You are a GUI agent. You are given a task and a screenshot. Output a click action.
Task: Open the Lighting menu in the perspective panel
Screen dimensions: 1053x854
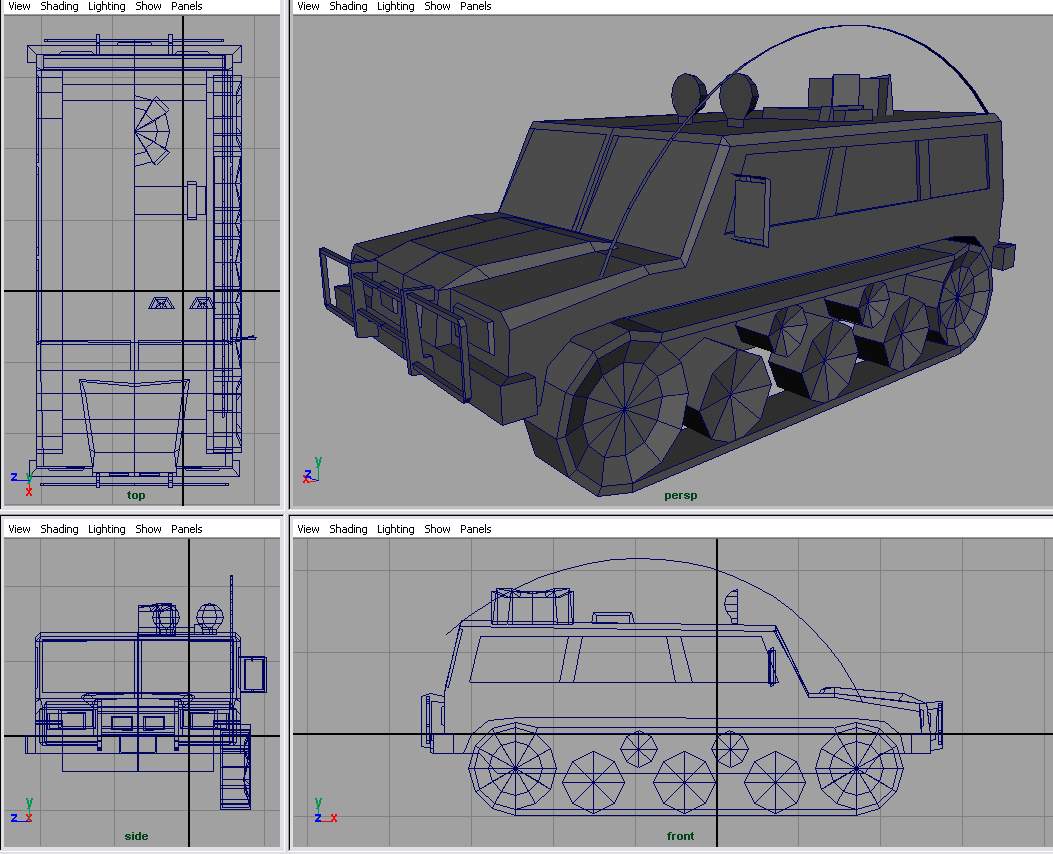pos(395,6)
